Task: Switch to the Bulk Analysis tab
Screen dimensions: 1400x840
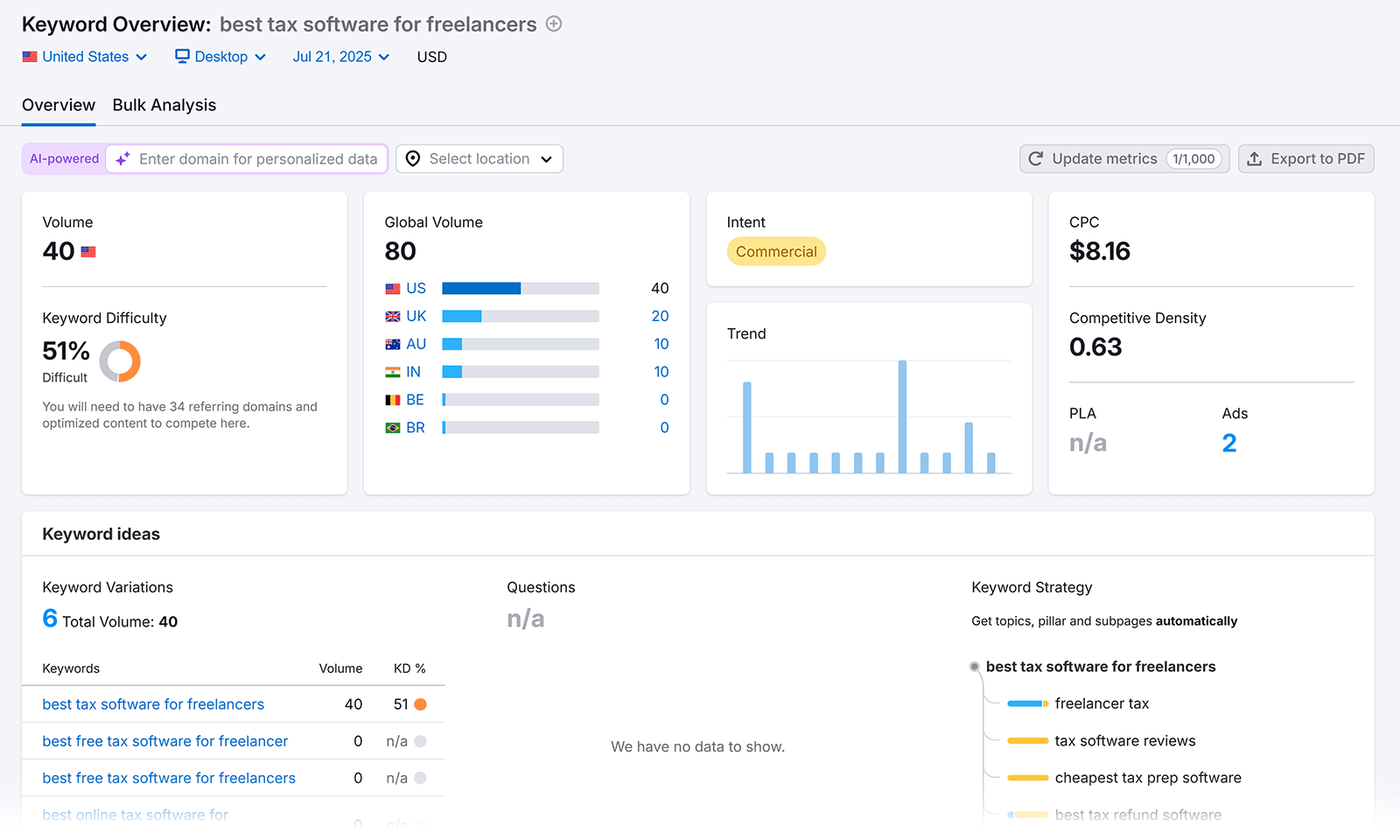Action: (164, 105)
